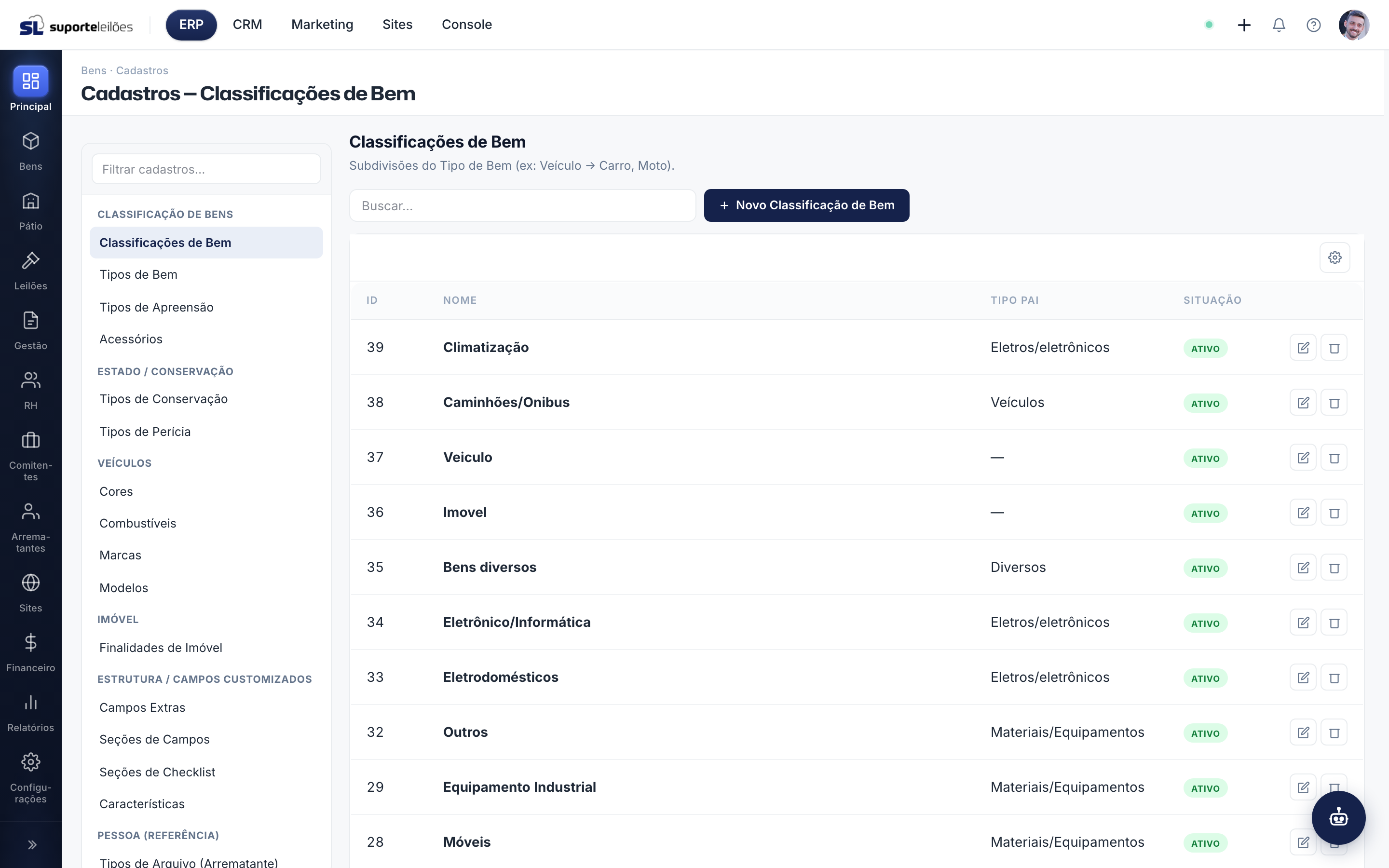Sort by the NOME column header
1389x868 pixels.
pos(460,300)
